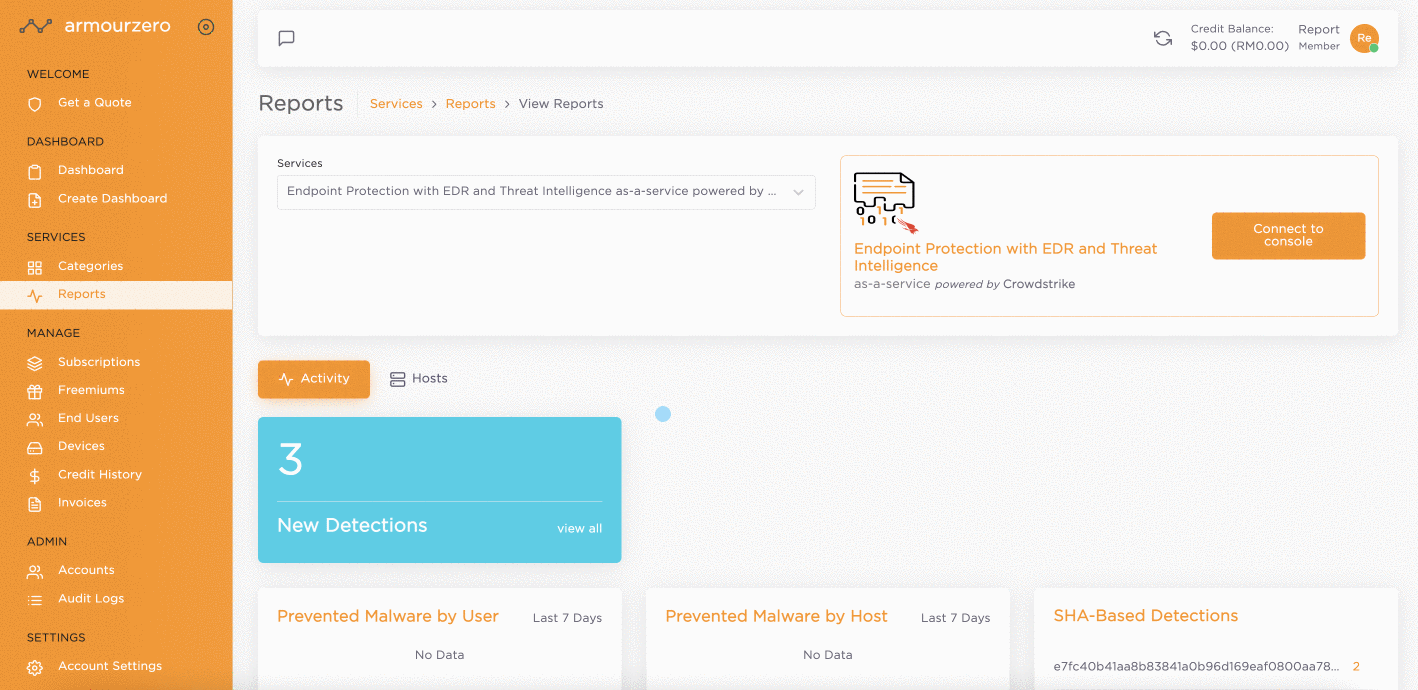
Task: Open Invoices in the sidebar
Action: coord(82,503)
